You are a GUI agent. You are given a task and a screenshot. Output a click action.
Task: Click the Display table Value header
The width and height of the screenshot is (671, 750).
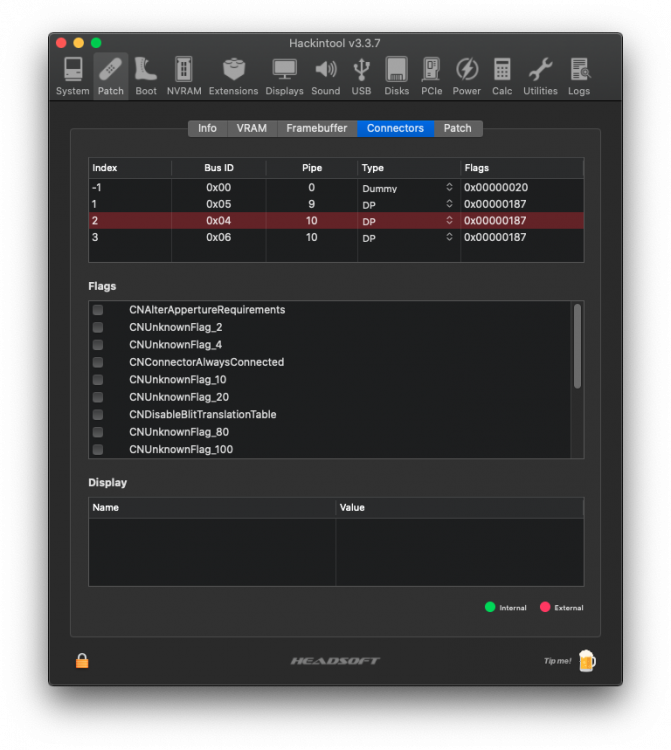tap(460, 507)
